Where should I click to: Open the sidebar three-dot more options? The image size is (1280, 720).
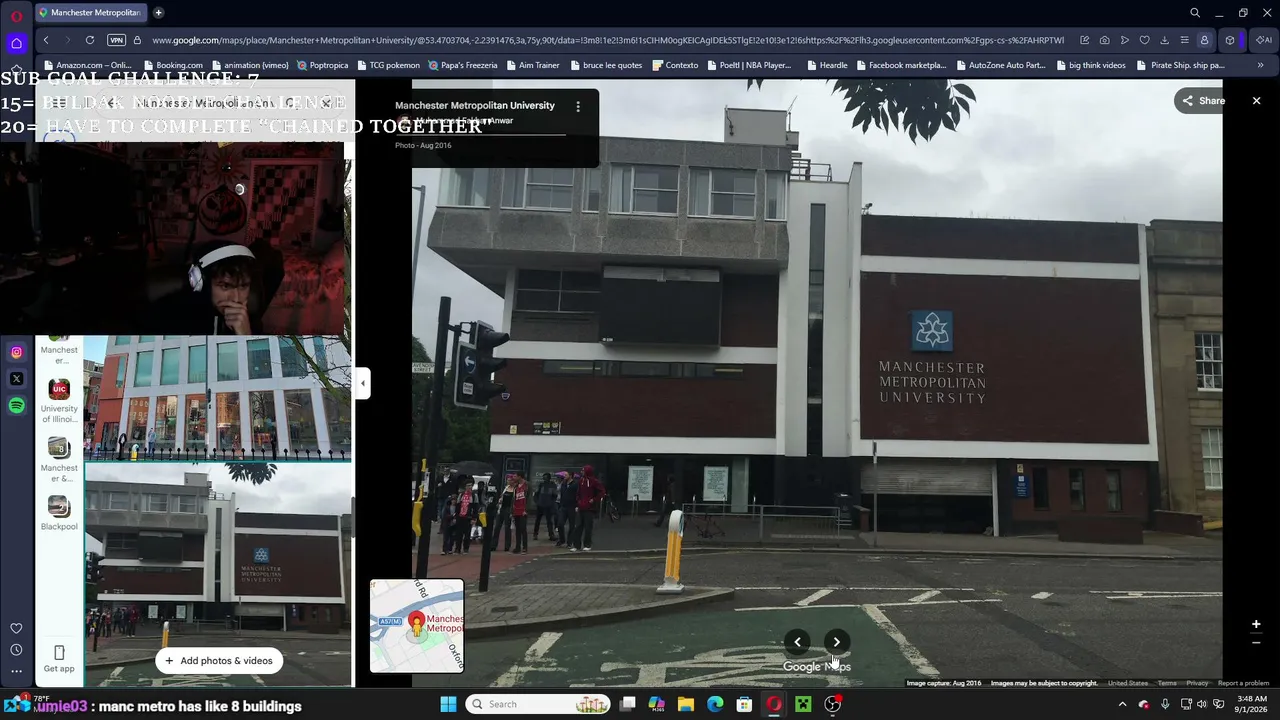pyautogui.click(x=16, y=672)
